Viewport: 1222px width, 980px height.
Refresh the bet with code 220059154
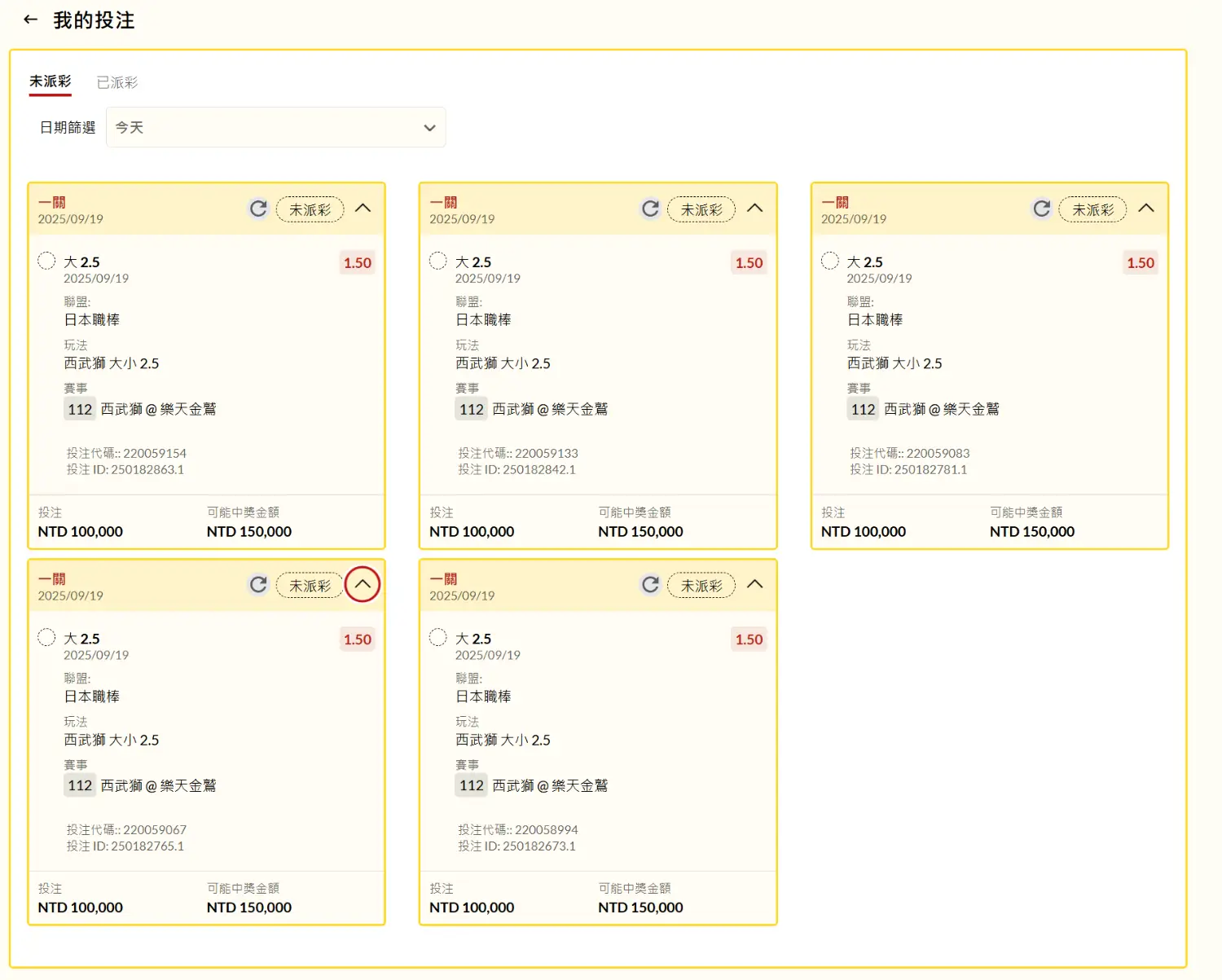pos(258,209)
